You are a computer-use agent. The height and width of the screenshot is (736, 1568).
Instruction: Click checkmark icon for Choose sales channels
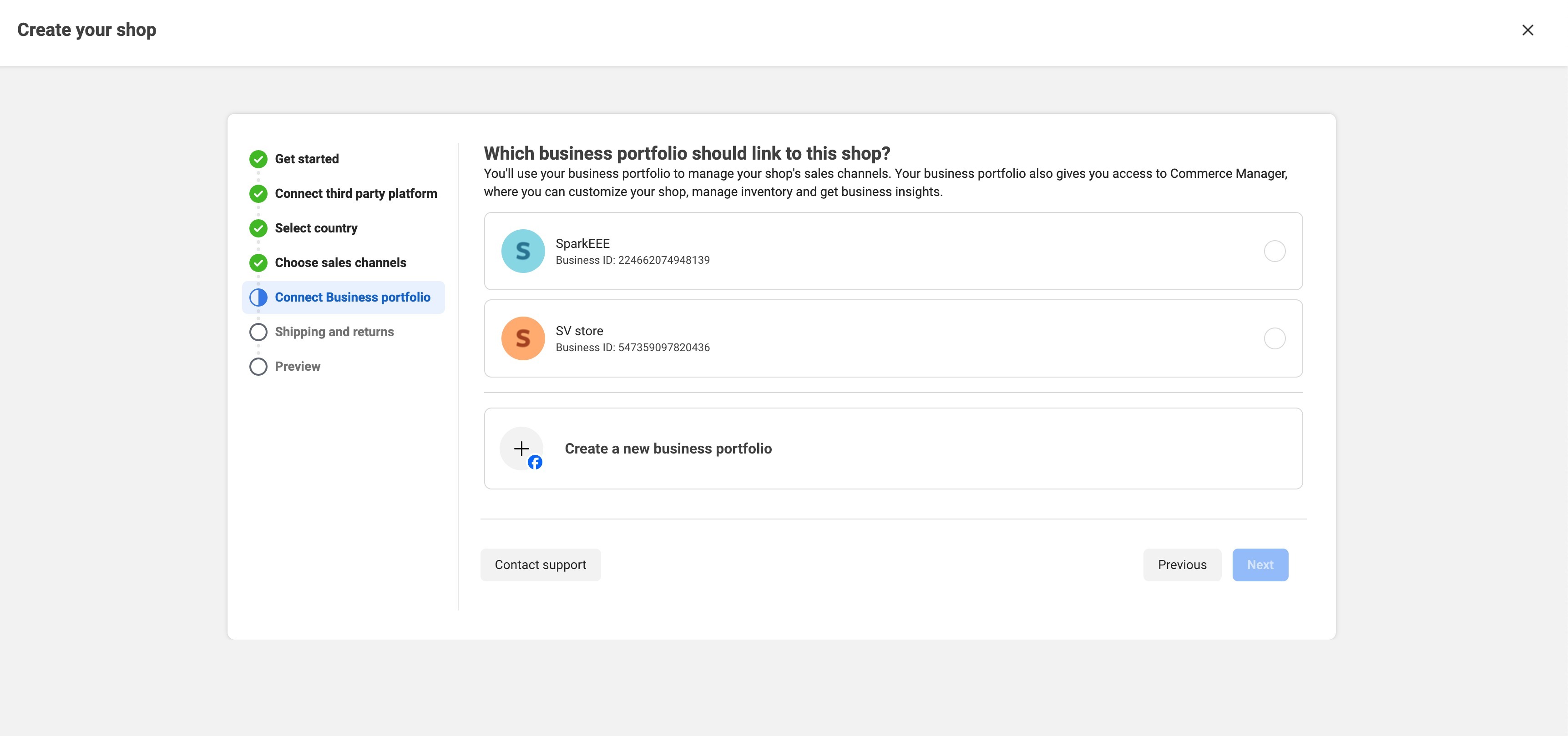258,263
